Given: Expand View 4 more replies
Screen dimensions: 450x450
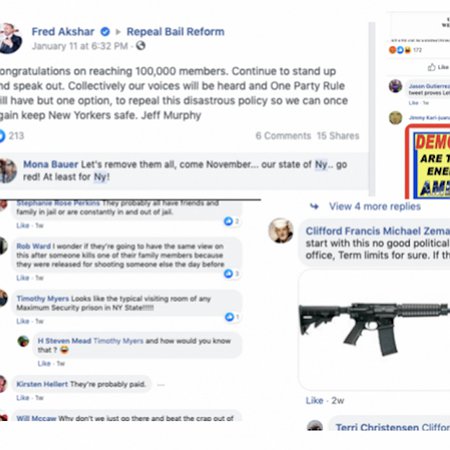Looking at the screenshot, I should (375, 206).
